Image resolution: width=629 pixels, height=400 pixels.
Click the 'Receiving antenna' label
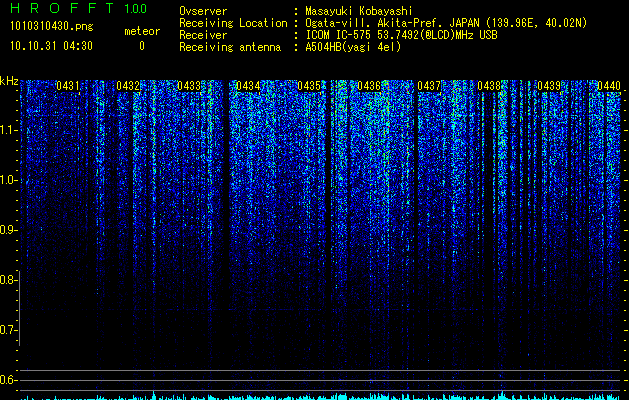point(230,47)
